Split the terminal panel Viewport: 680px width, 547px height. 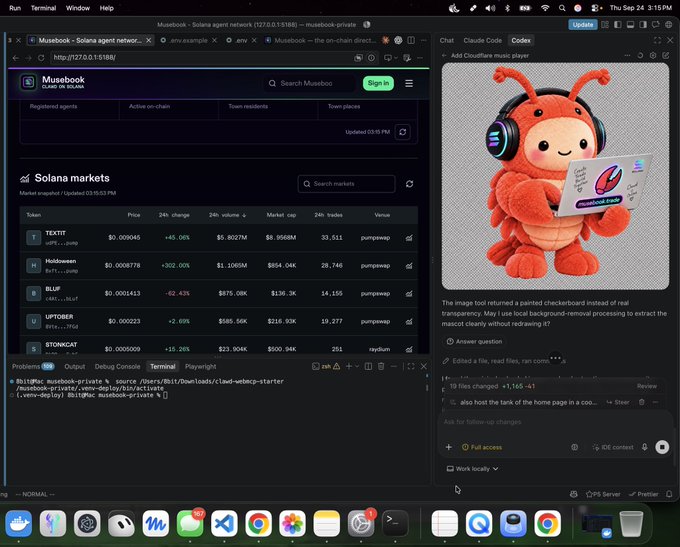tap(368, 367)
